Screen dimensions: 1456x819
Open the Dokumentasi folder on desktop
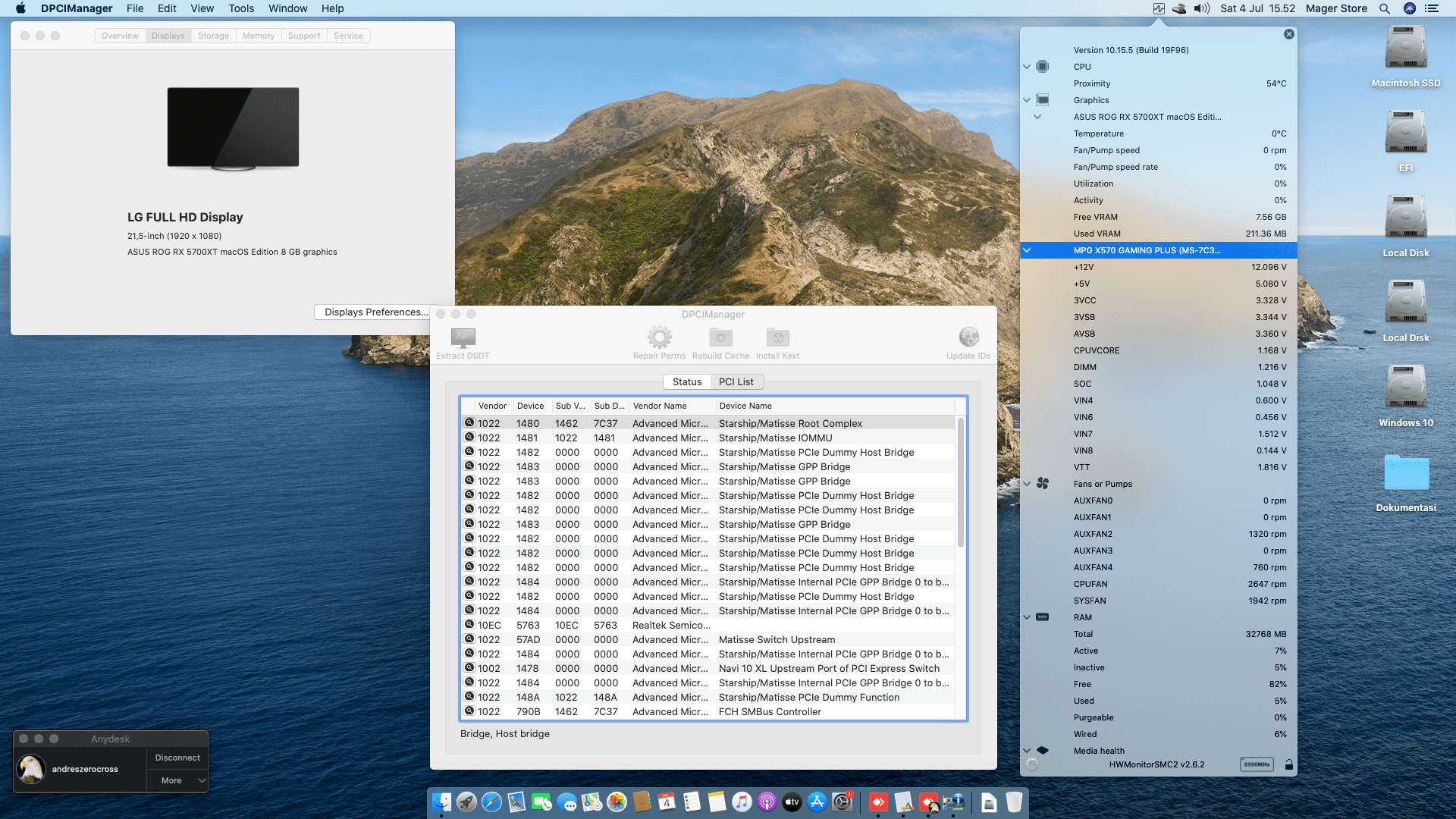point(1405,474)
